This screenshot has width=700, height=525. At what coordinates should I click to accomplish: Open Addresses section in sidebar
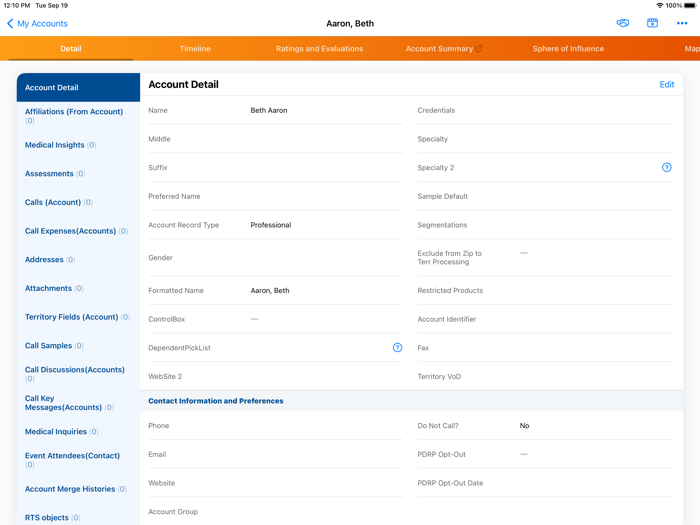click(78, 260)
